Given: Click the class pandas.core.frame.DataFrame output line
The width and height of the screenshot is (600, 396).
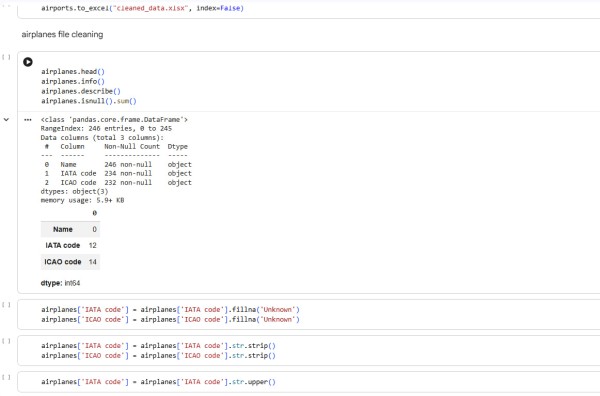Looking at the screenshot, I should 114,120.
